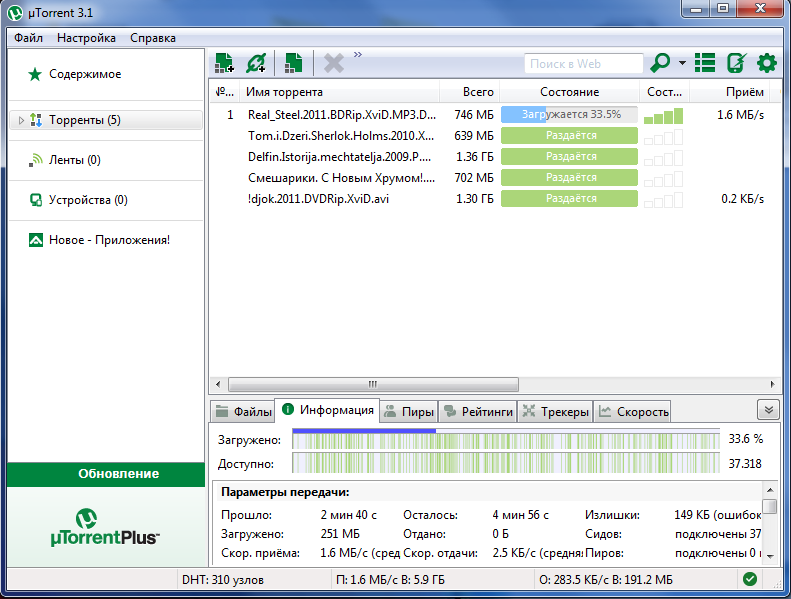Click the health bars icon of Real_Steel
Image resolution: width=791 pixels, height=599 pixels.
coord(663,116)
